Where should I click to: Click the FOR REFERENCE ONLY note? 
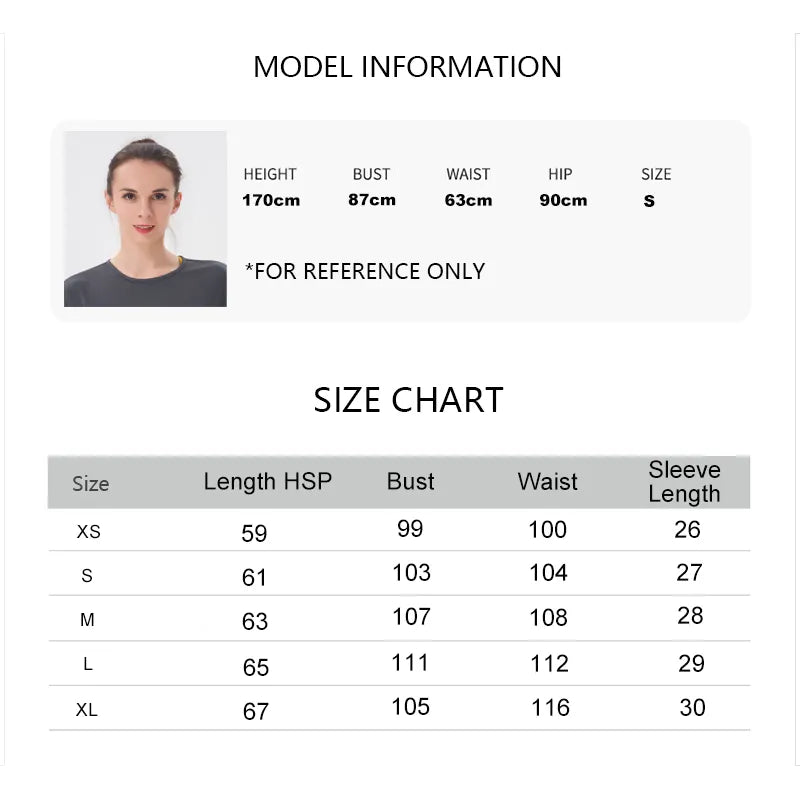(365, 271)
